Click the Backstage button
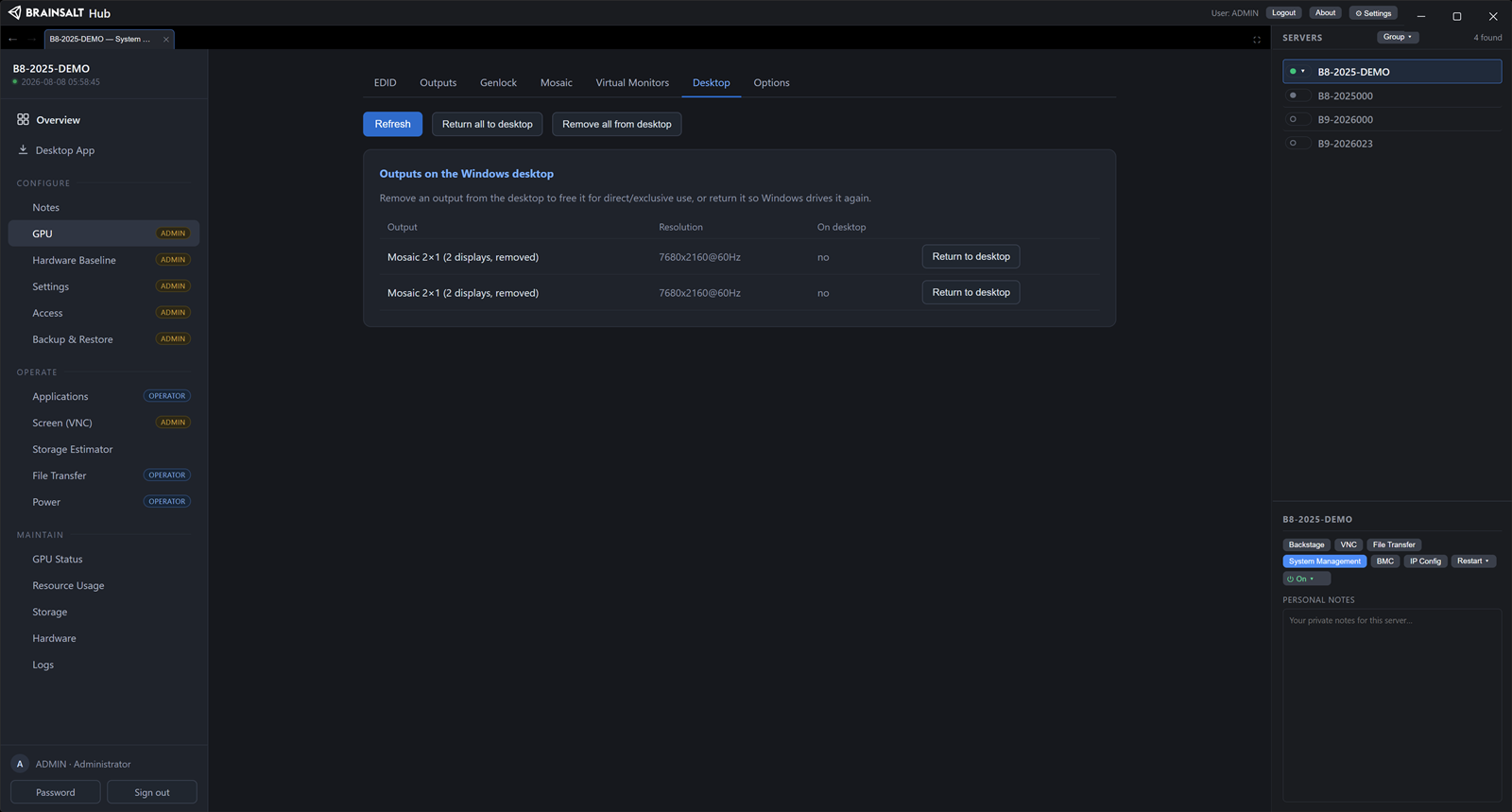Screen dimensions: 1512x812 pos(1306,544)
